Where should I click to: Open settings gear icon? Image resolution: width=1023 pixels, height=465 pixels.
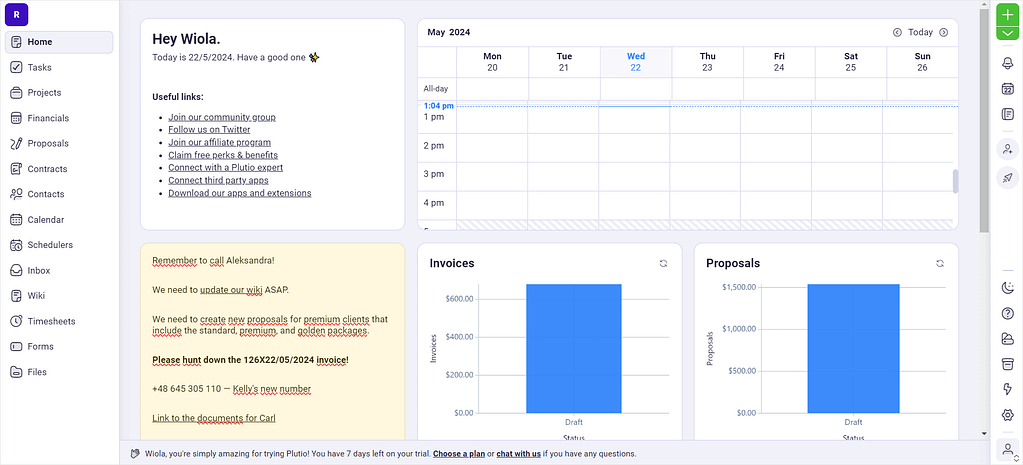pos(1007,415)
